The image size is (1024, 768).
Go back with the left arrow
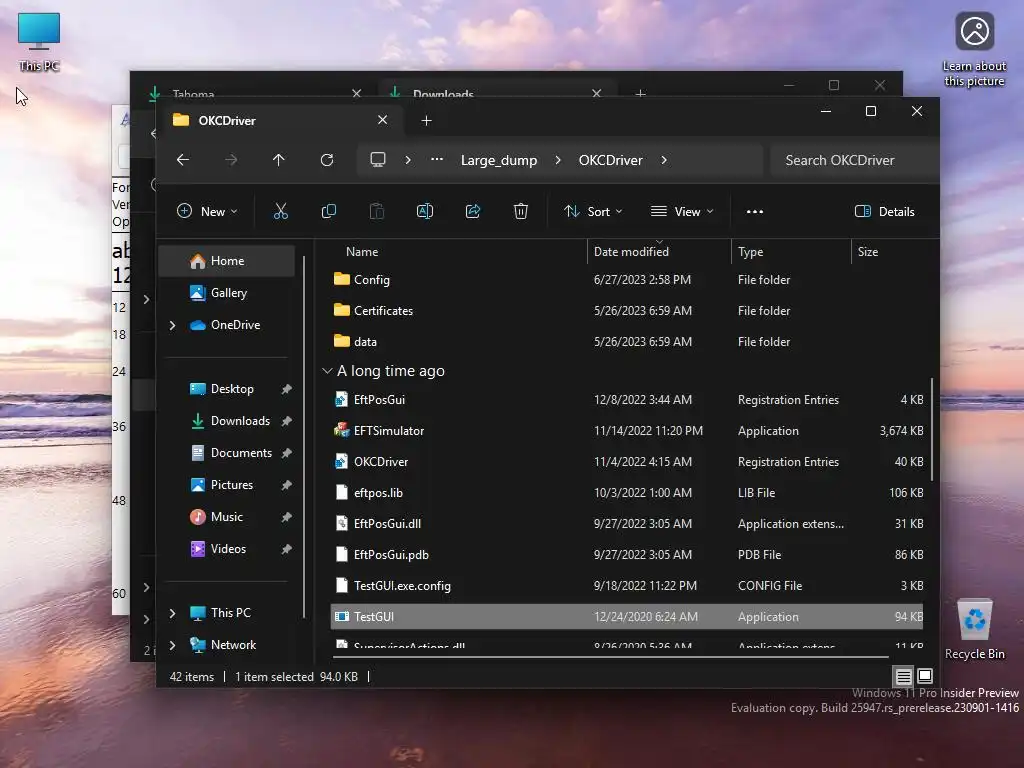pyautogui.click(x=183, y=160)
